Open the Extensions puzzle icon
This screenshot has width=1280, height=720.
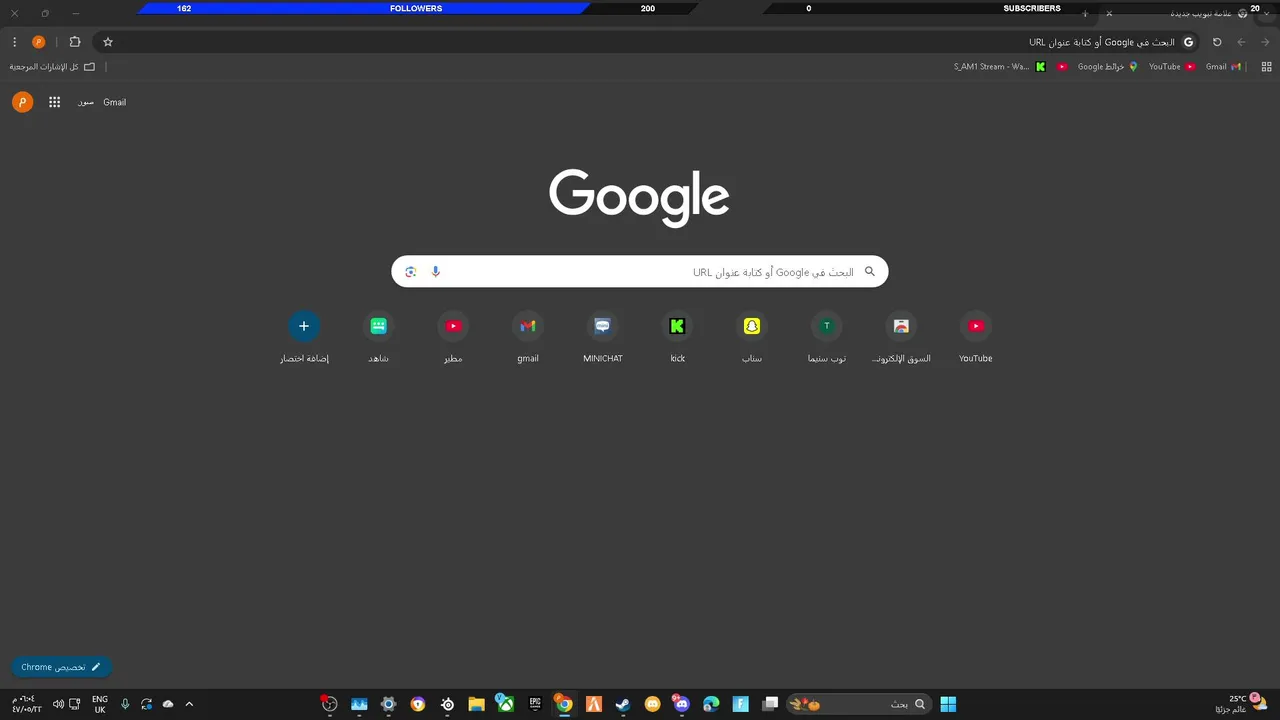pos(75,42)
